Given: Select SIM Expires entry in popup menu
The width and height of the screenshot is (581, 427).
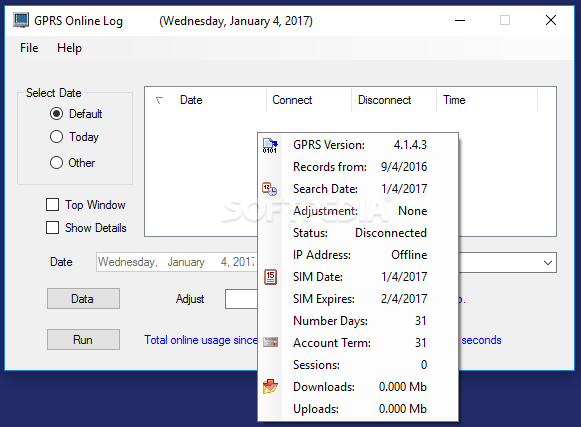Looking at the screenshot, I should [x=358, y=299].
